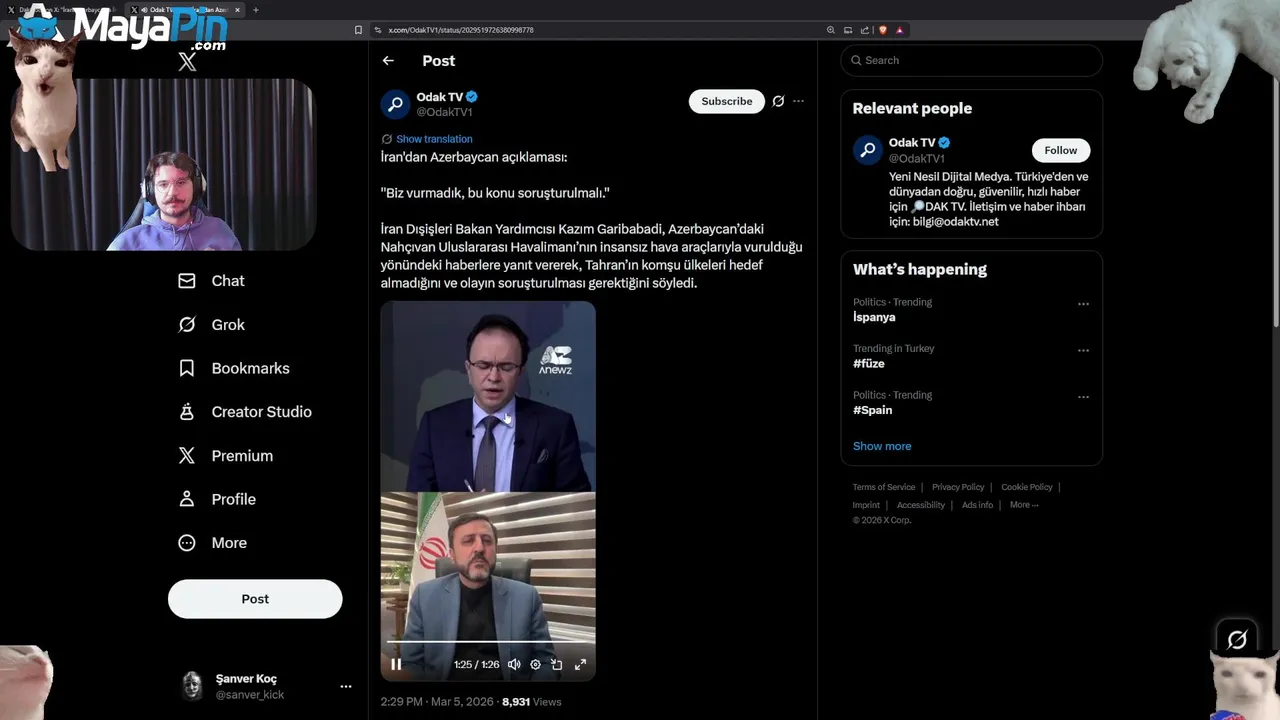The height and width of the screenshot is (720, 1280).
Task: Open video settings gear icon
Action: coord(536,664)
